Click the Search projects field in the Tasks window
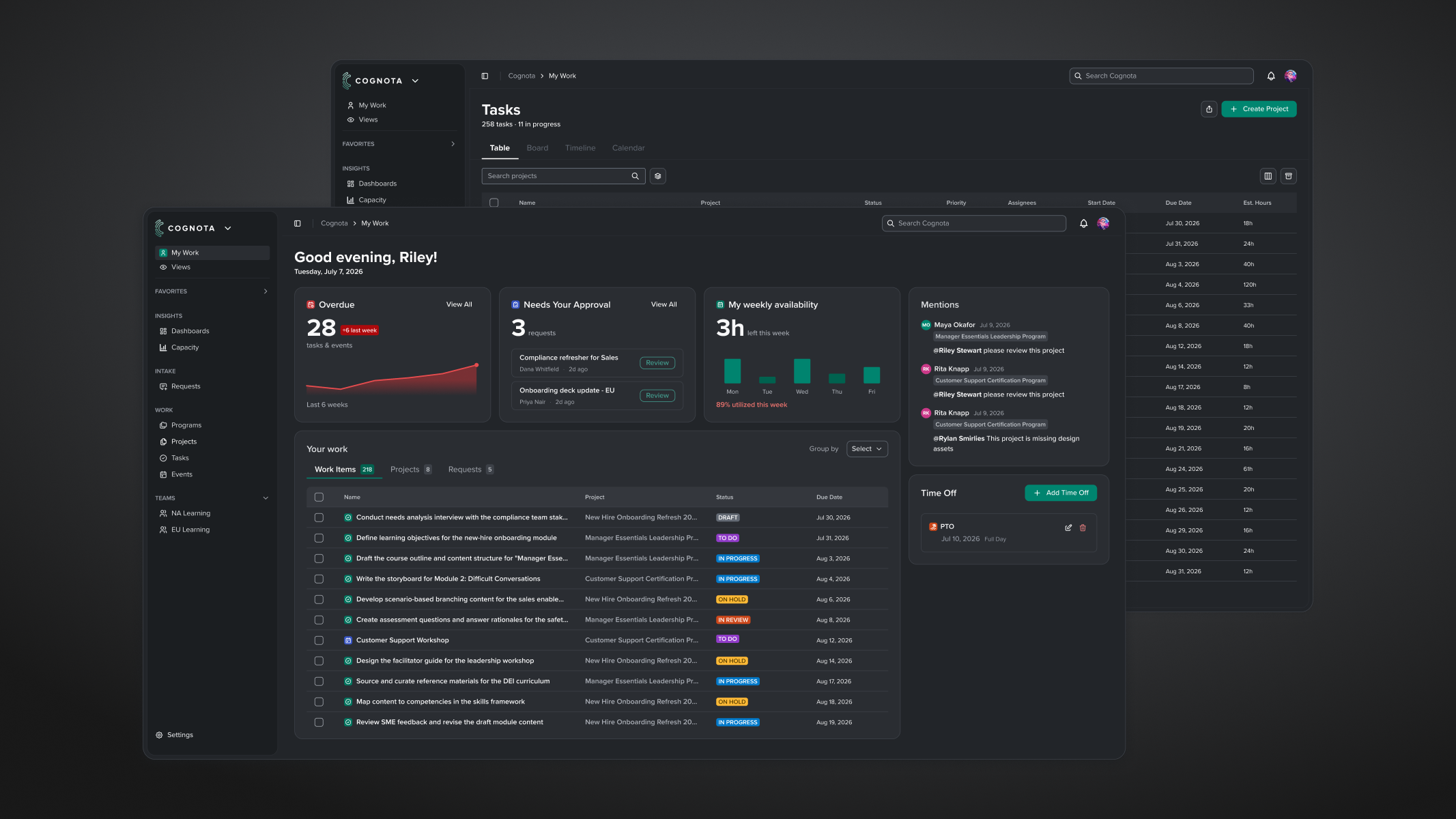Screen dimensions: 1456x819 (563, 176)
